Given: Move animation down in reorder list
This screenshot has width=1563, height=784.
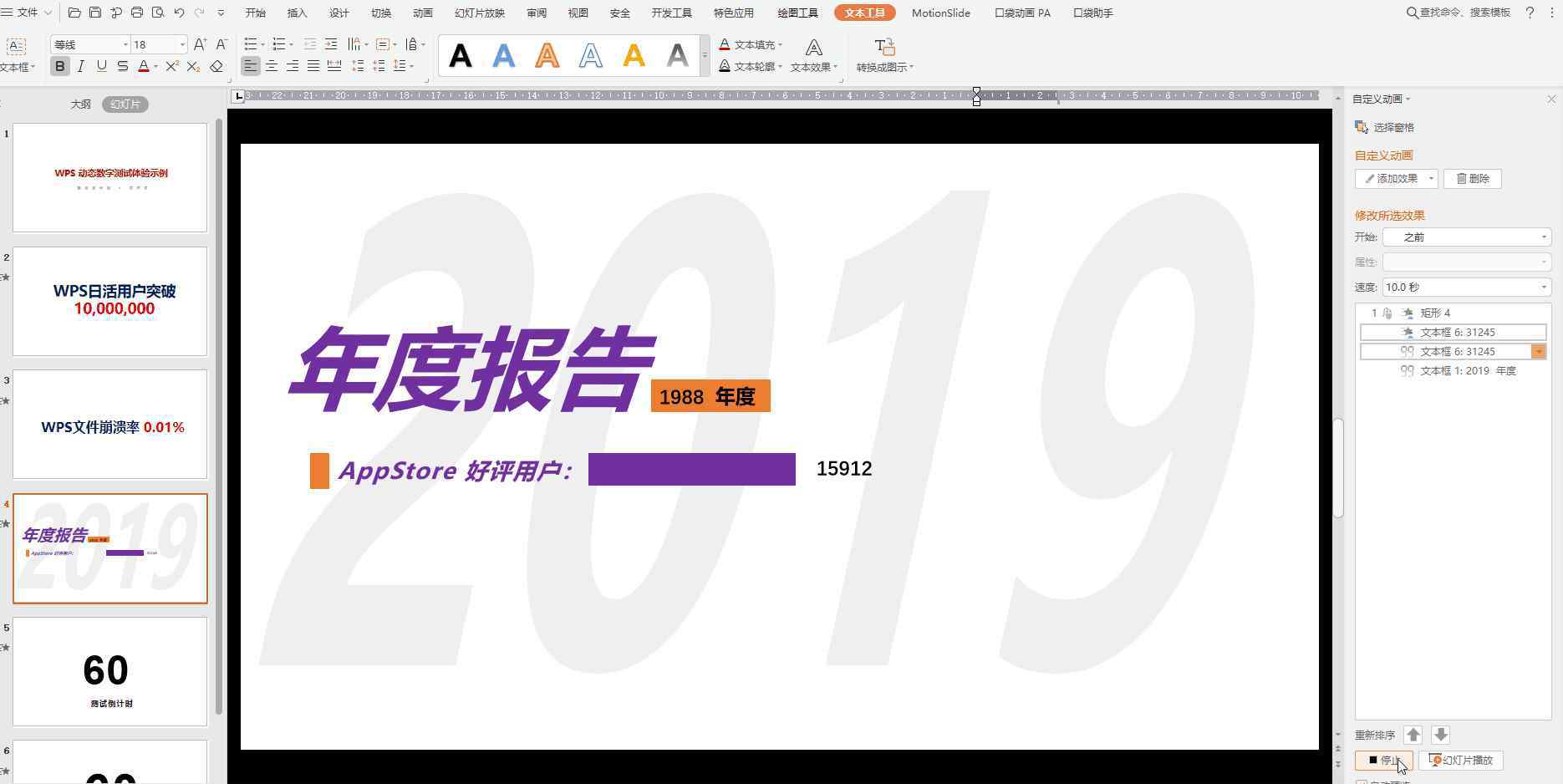Looking at the screenshot, I should tap(1440, 736).
